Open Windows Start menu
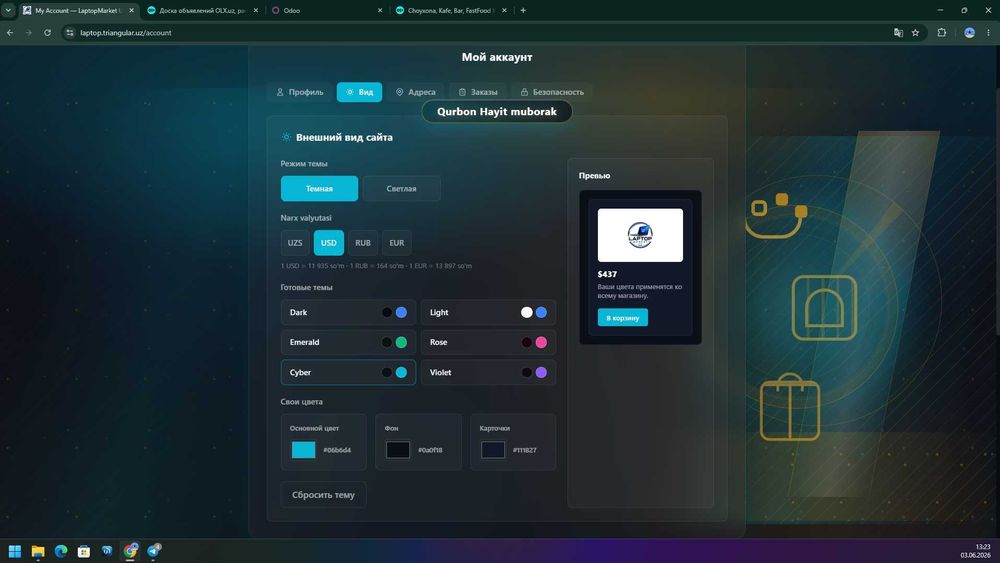The image size is (1000, 563). pyautogui.click(x=15, y=551)
